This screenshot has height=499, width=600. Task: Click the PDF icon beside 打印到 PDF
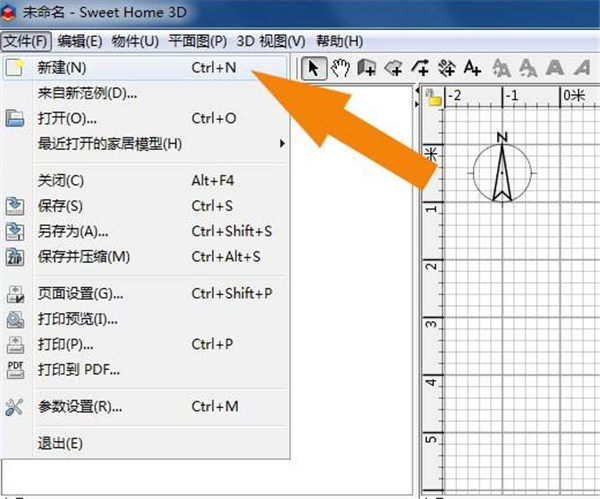[x=15, y=370]
